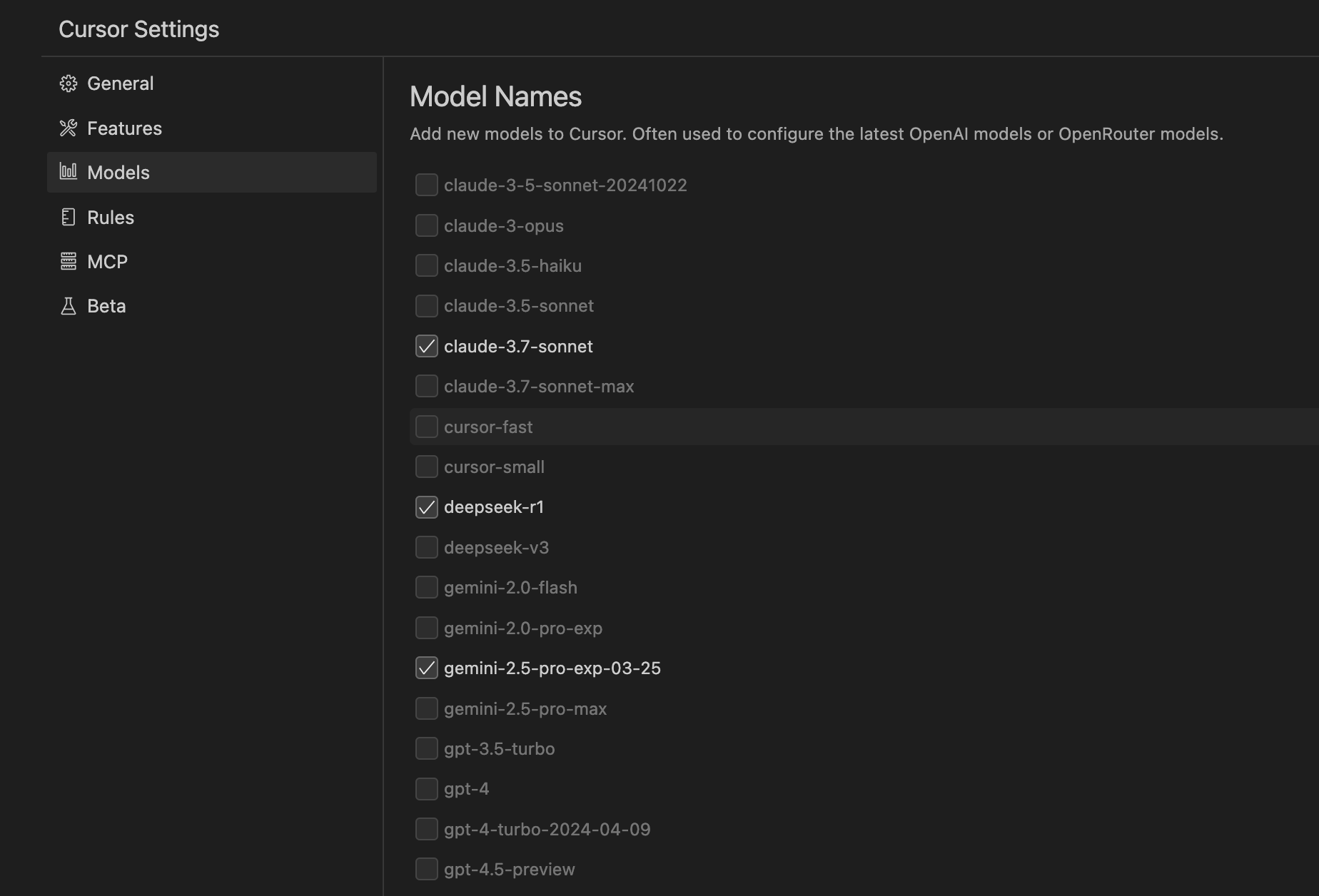Go to the Rules settings section

tap(212, 217)
